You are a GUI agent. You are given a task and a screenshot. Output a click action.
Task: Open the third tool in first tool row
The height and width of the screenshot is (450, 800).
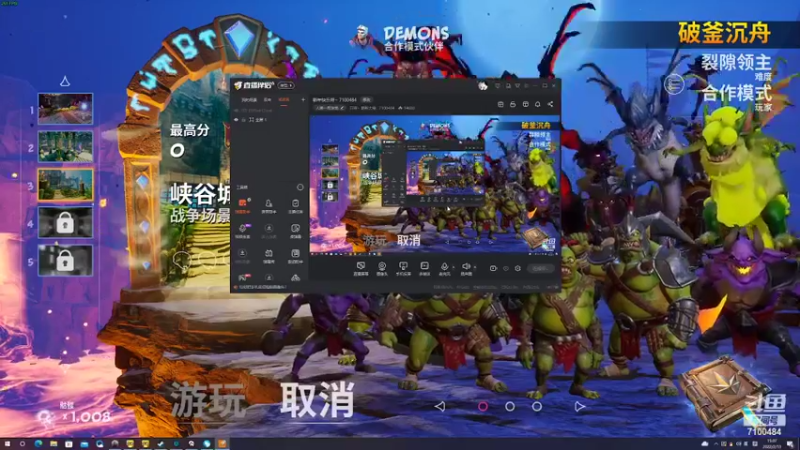pos(295,206)
